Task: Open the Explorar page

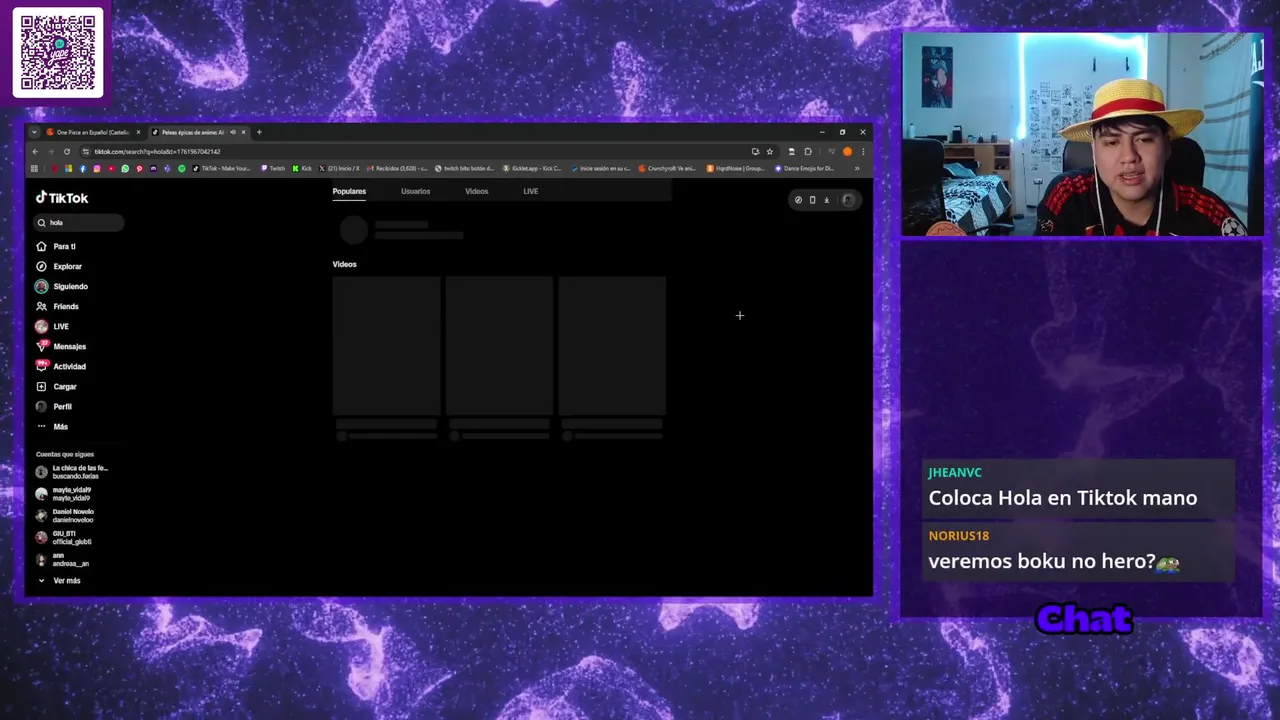Action: 59,266
